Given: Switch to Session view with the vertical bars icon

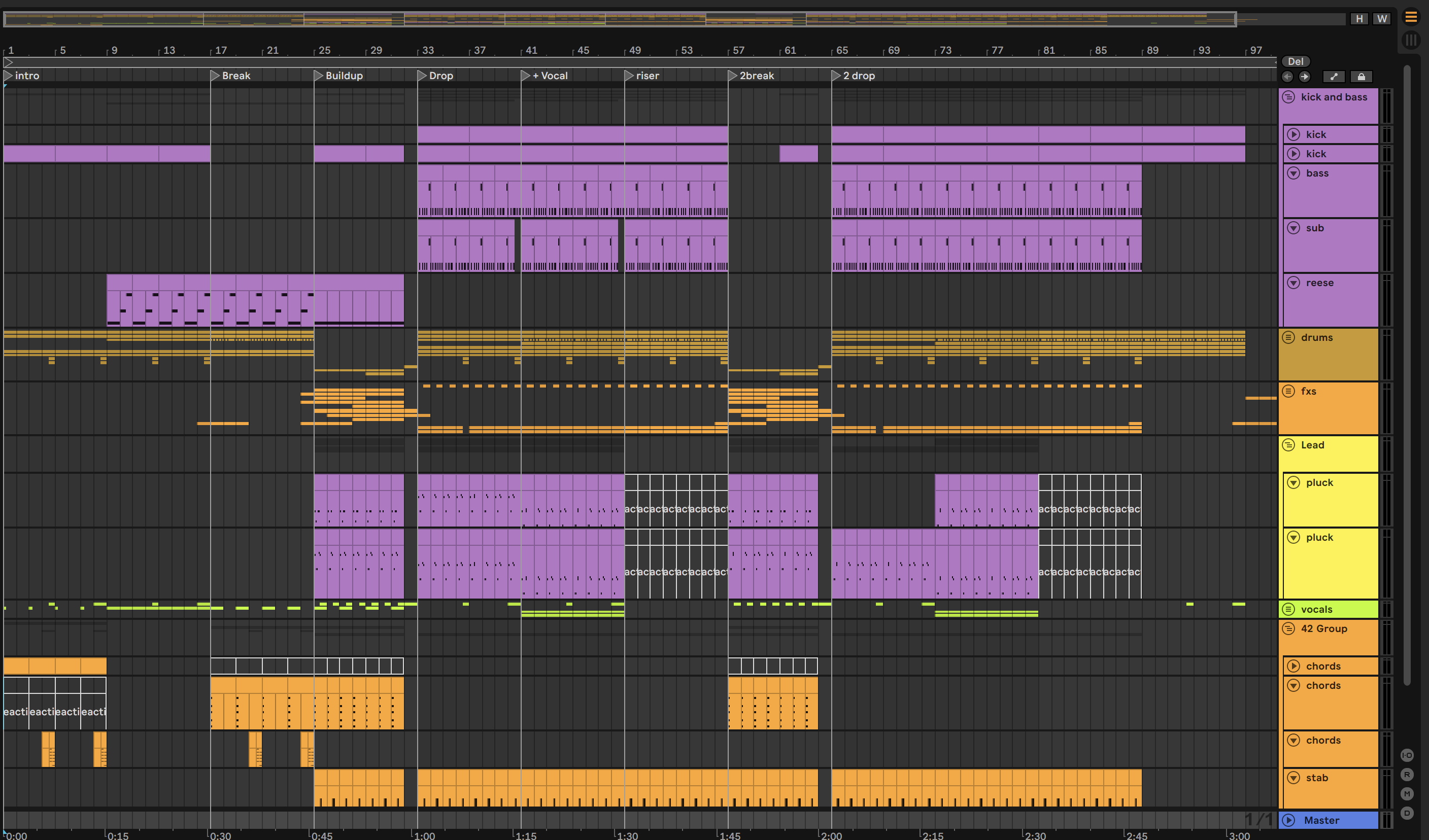Looking at the screenshot, I should [1411, 40].
